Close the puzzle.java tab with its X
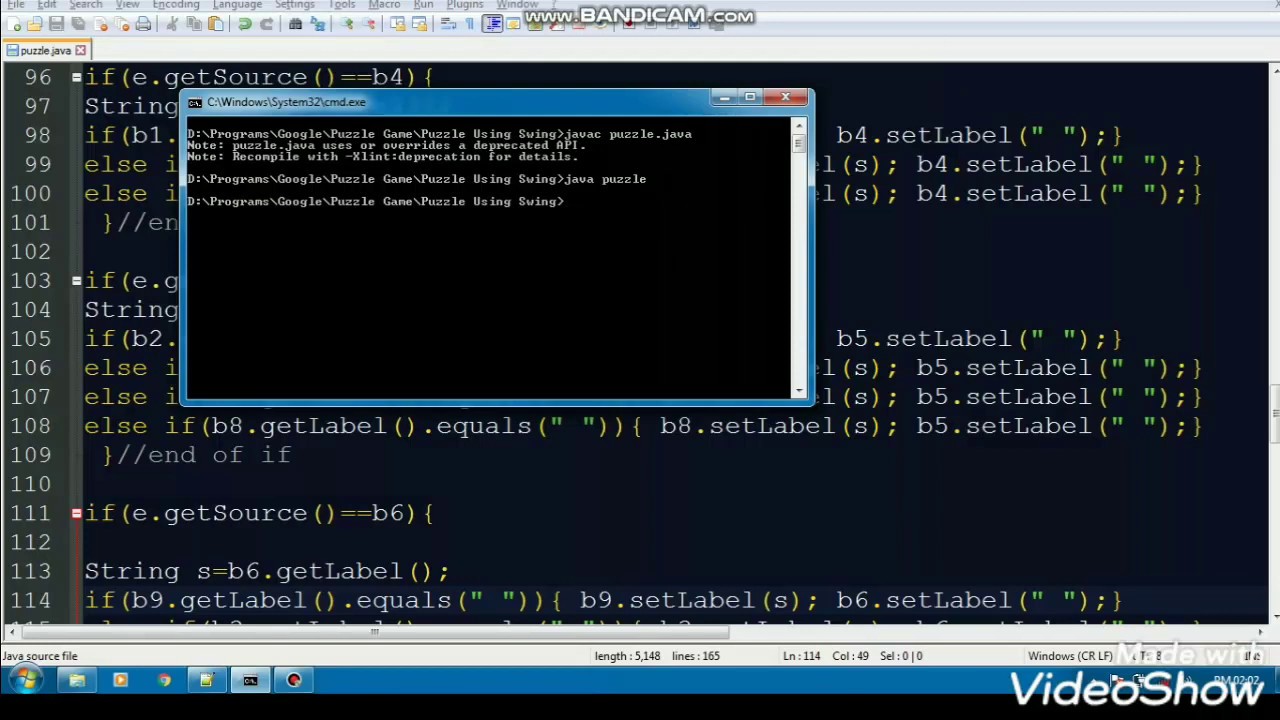The width and height of the screenshot is (1280, 720). [80, 50]
